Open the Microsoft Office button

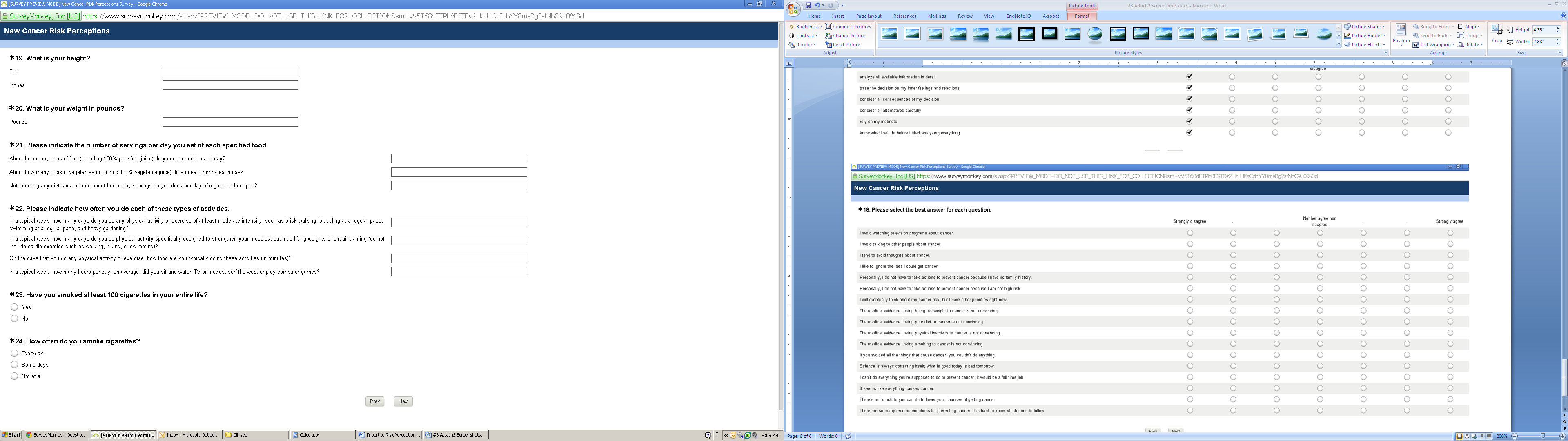794,9
